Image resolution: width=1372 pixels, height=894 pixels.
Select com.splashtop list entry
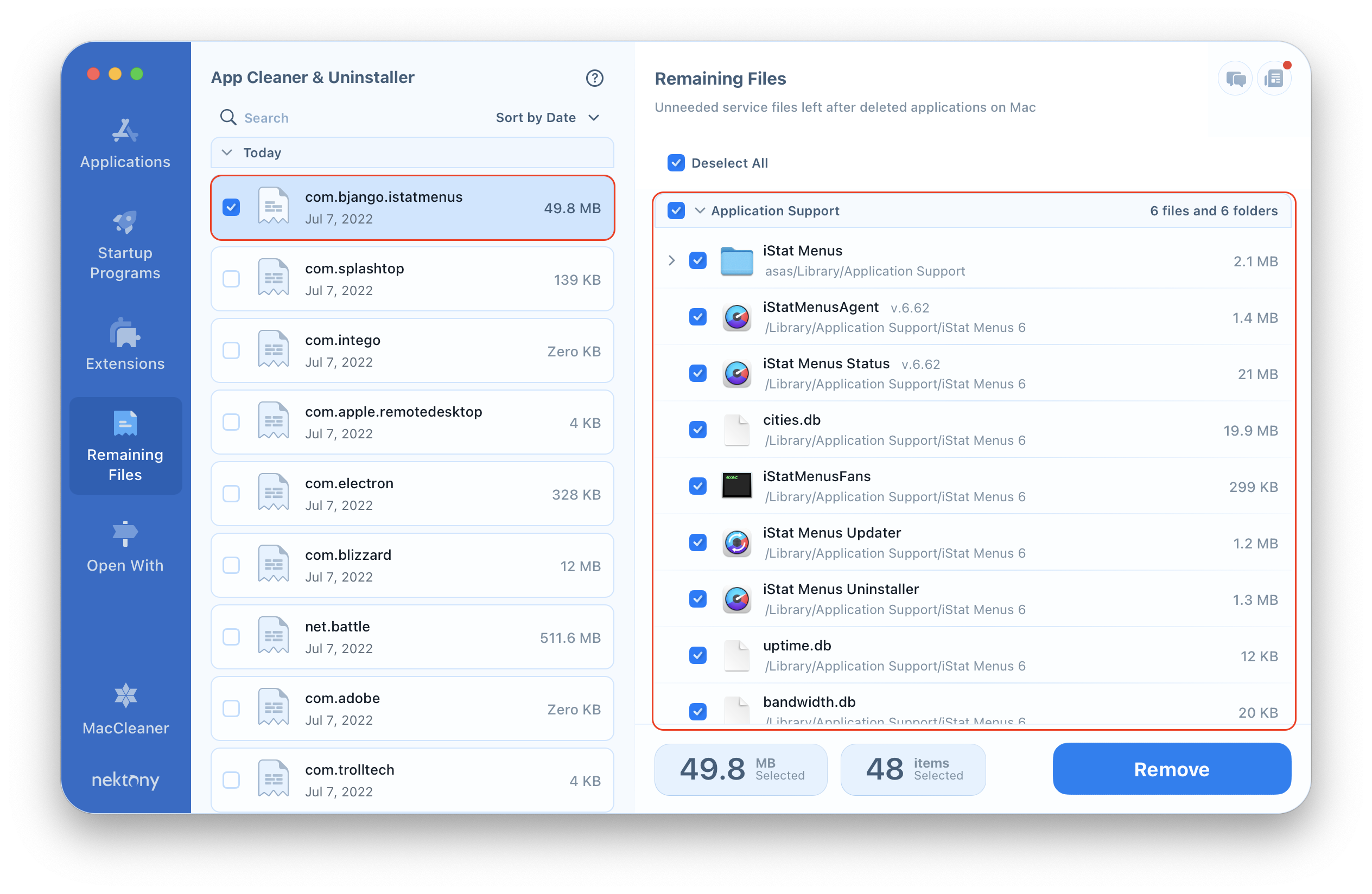coord(413,280)
